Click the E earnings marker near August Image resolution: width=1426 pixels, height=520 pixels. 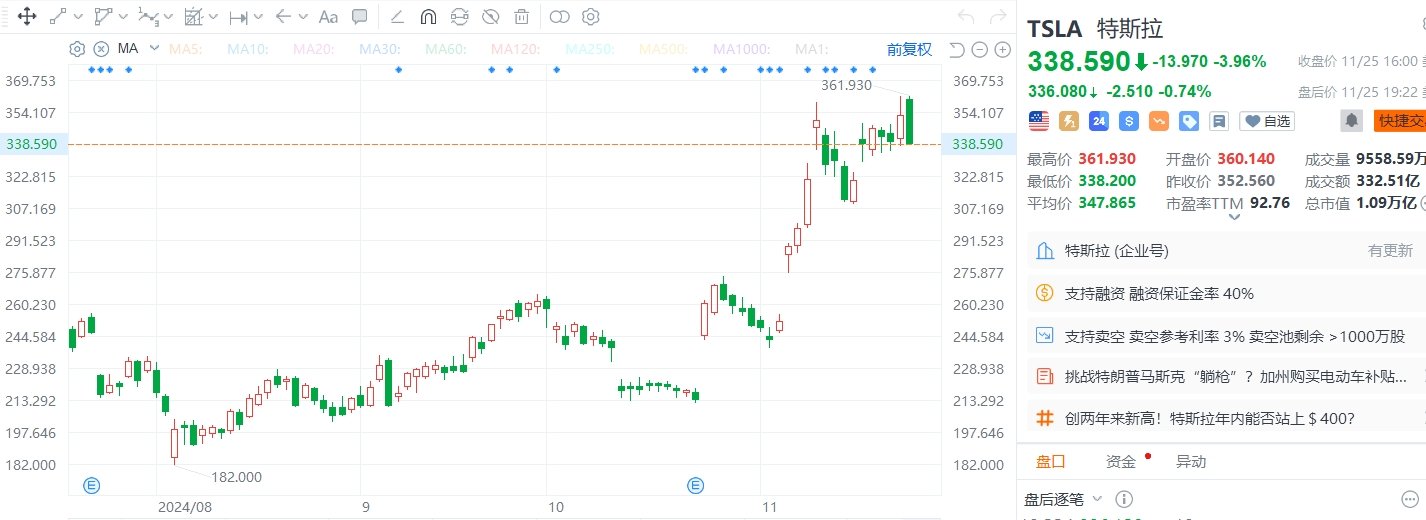[x=92, y=485]
